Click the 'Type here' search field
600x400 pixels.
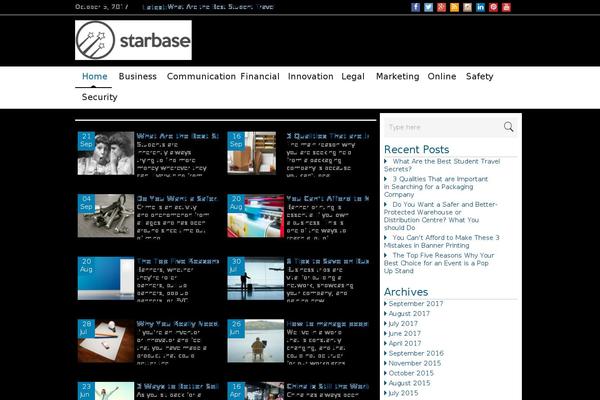tap(444, 127)
